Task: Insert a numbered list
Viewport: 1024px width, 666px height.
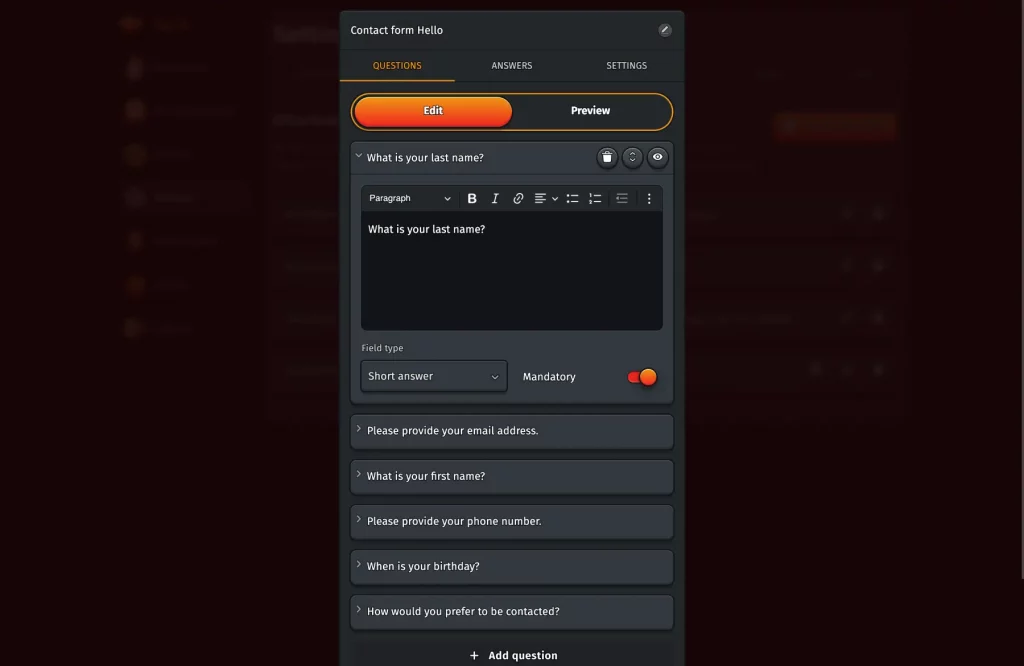Action: tap(595, 198)
